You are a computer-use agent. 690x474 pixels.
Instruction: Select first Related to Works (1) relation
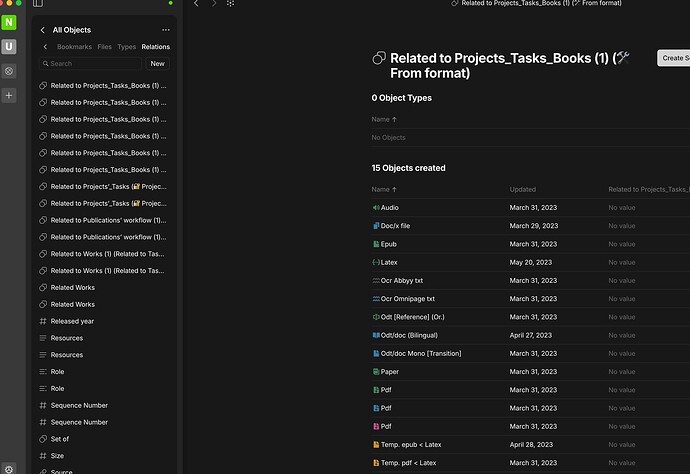point(104,254)
